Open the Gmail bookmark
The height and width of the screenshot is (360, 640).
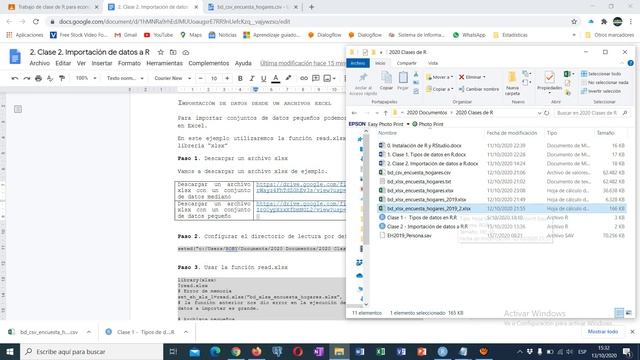point(126,35)
